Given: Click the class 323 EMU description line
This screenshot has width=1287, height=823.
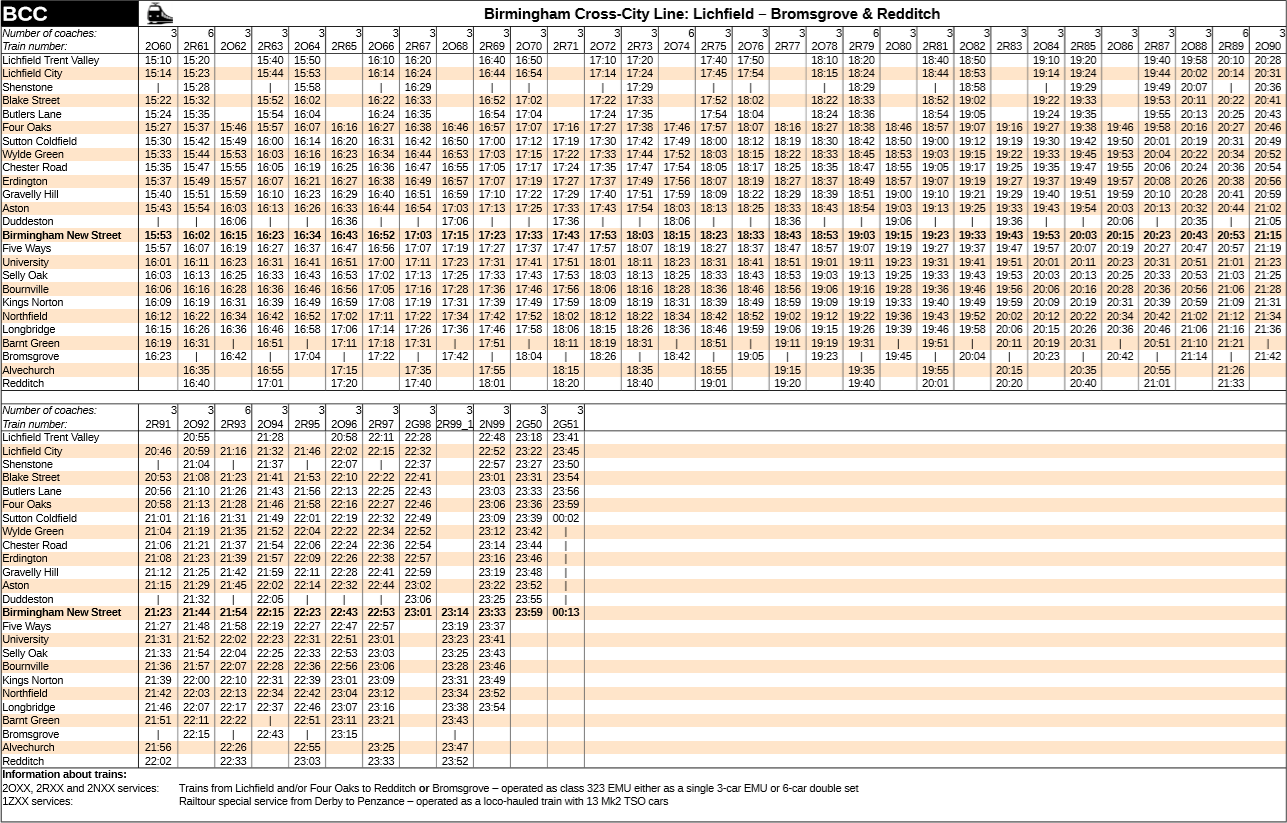Looking at the screenshot, I should coord(518,788).
